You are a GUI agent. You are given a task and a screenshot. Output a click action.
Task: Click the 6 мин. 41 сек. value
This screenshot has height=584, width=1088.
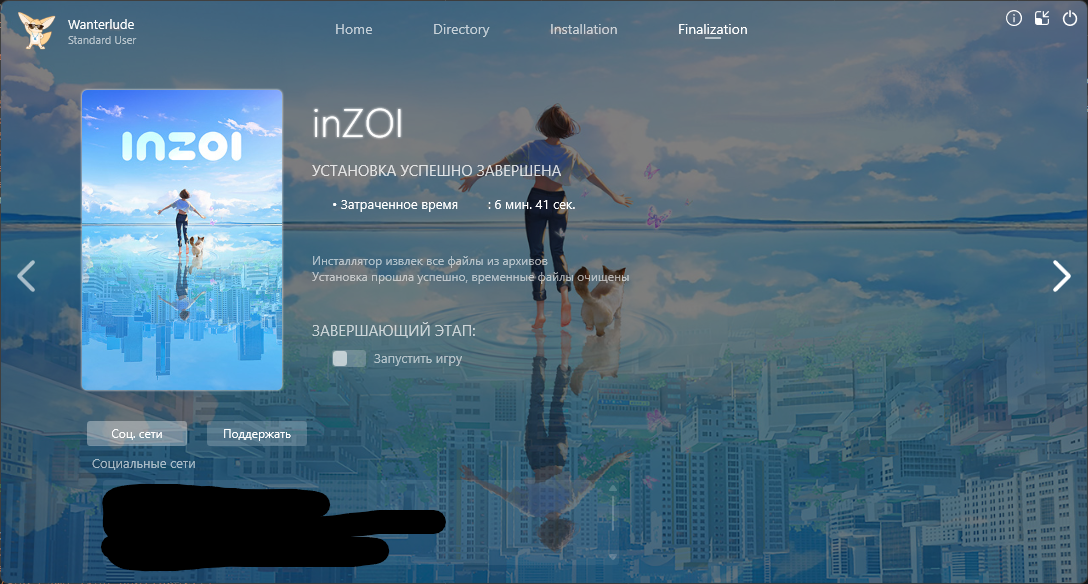point(535,205)
